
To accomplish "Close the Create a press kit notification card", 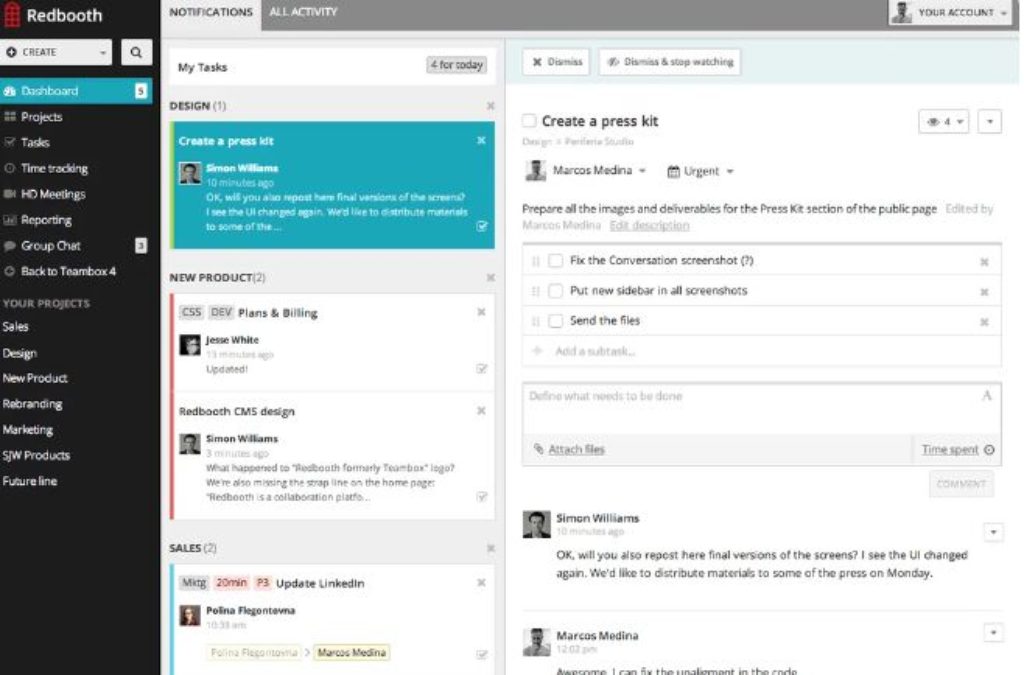I will 481,140.
